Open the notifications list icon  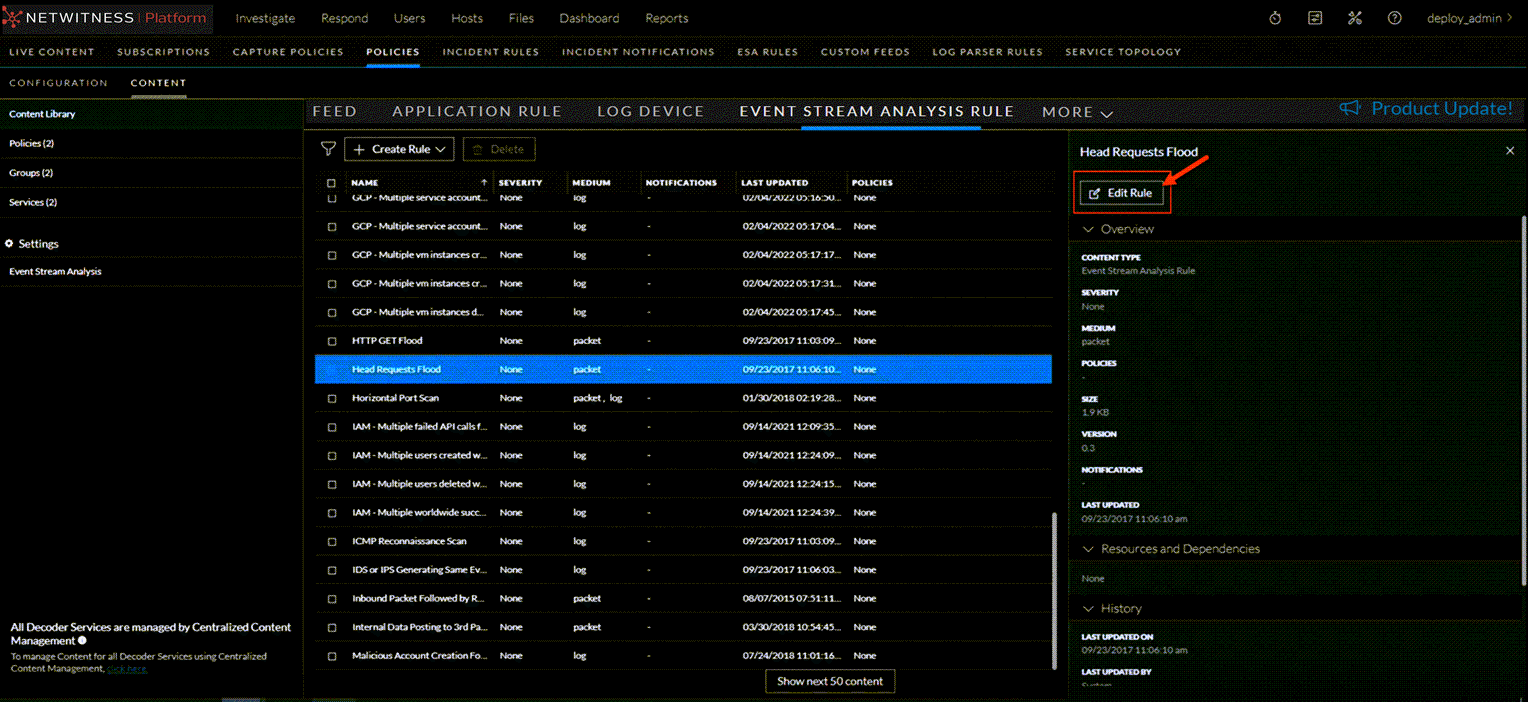coord(1315,18)
